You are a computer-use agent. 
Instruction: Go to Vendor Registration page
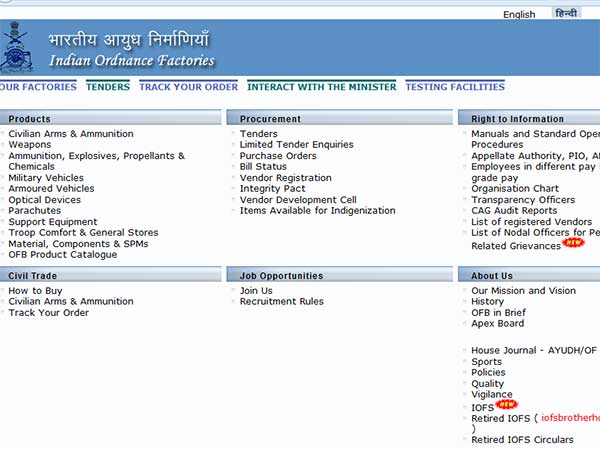pyautogui.click(x=288, y=178)
